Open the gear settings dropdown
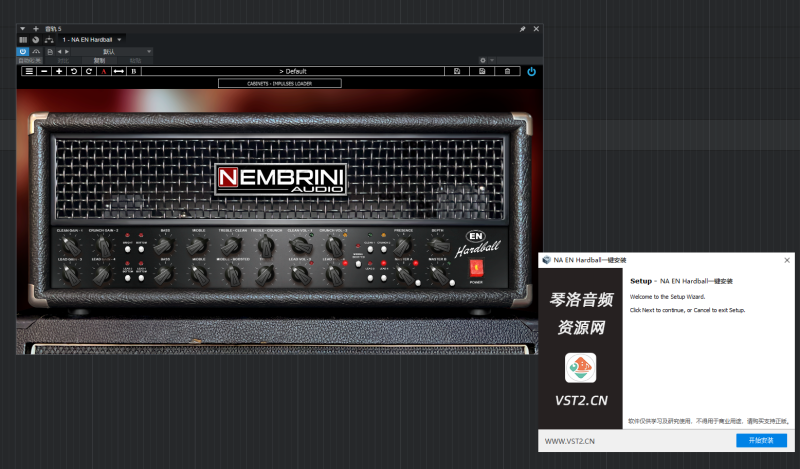 click(487, 60)
